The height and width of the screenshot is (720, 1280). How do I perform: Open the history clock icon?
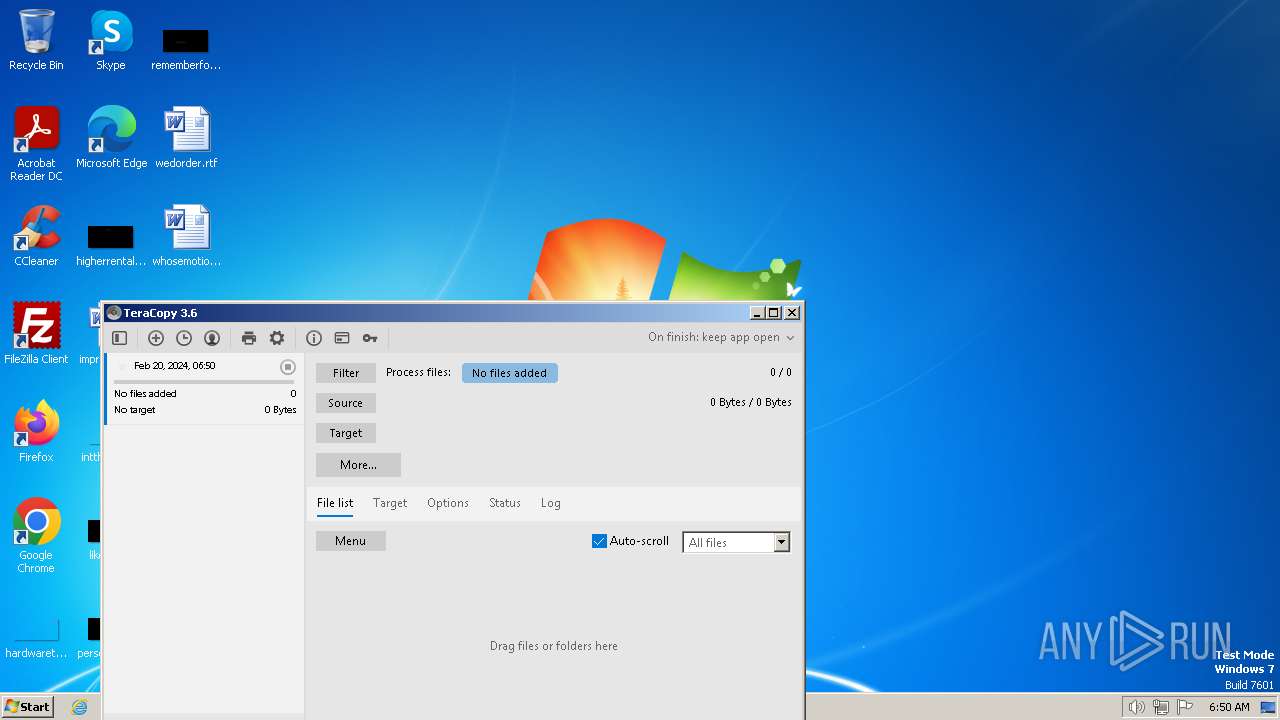(x=184, y=338)
